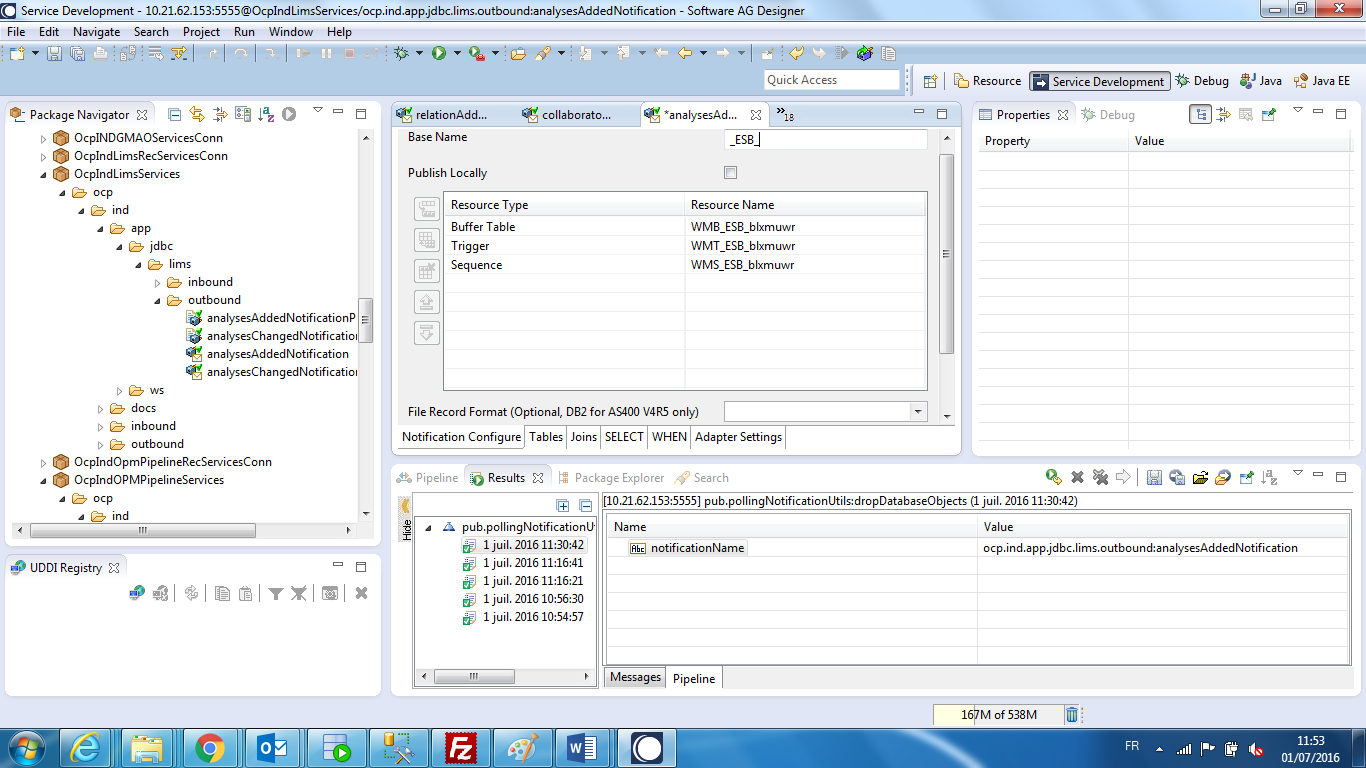Click the Quick Access search field
1366x768 pixels.
832,80
